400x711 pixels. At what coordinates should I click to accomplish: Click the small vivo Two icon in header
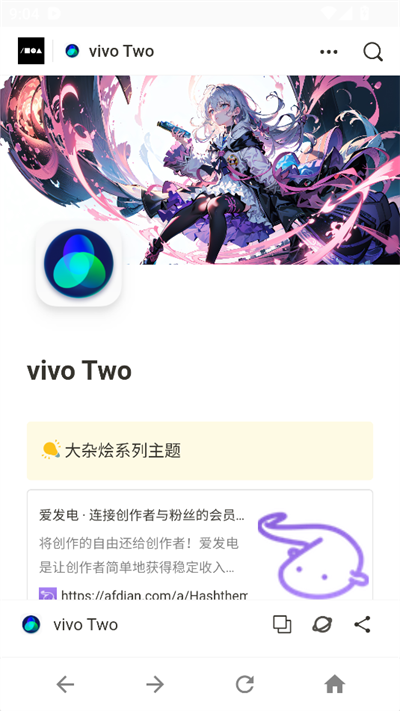72,51
